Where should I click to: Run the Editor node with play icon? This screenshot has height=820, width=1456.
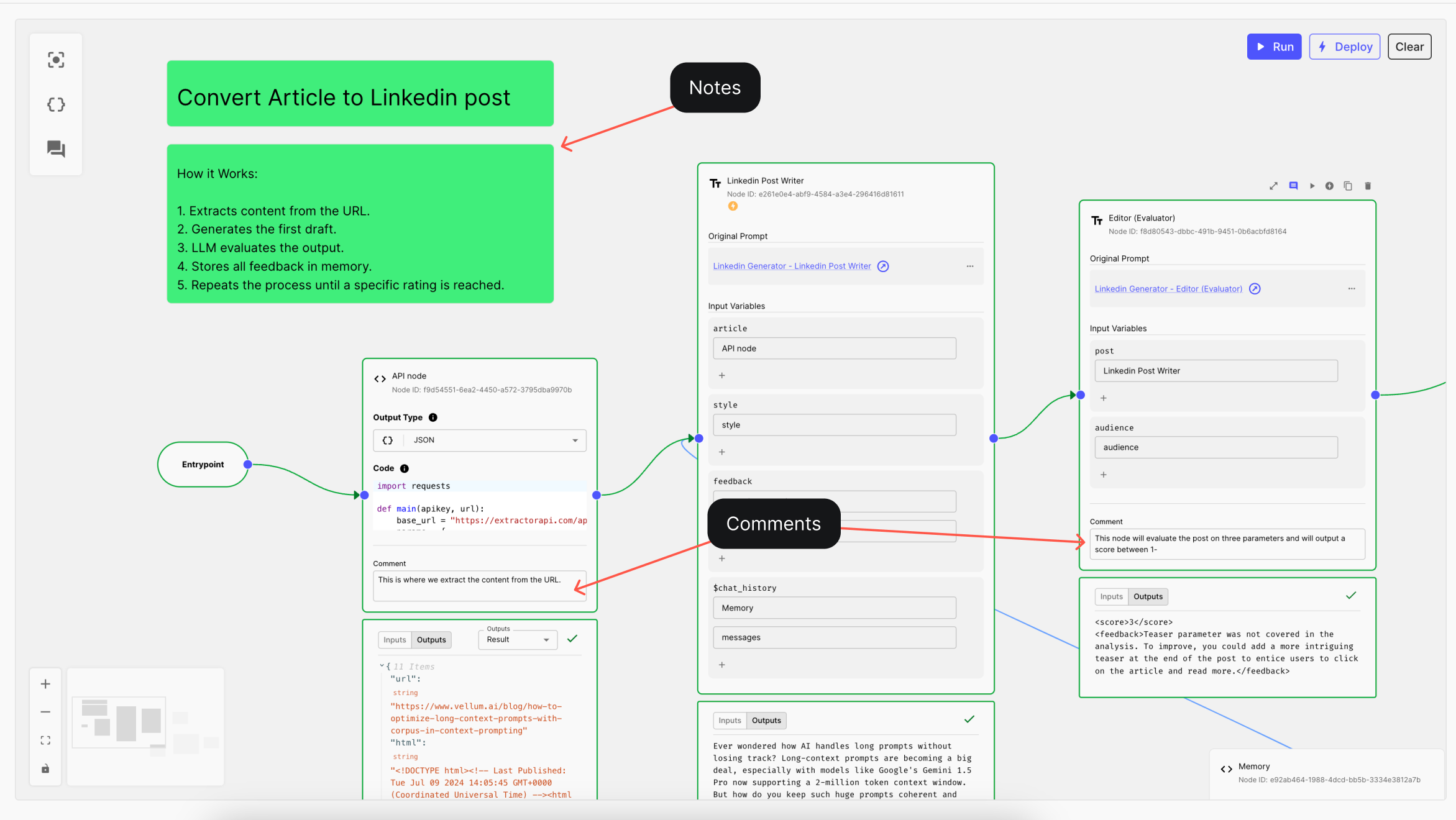coord(1312,186)
